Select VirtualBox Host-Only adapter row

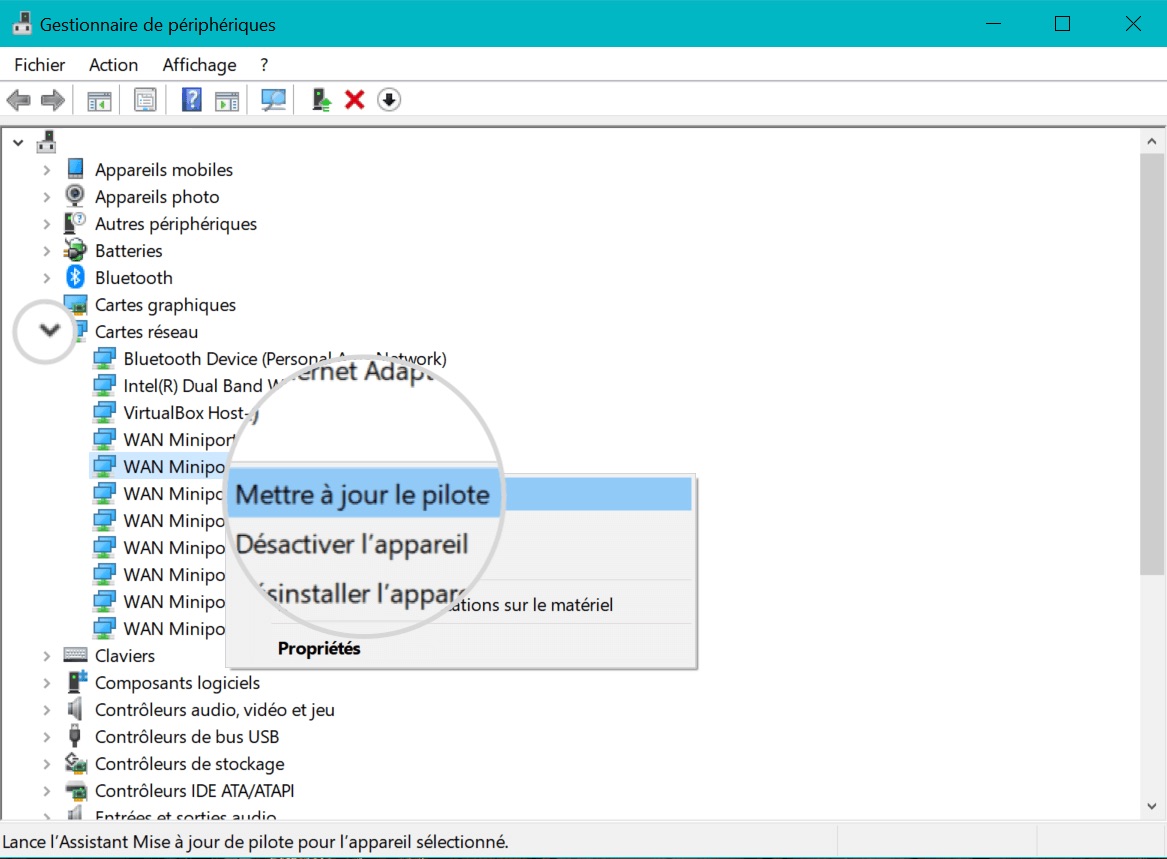(191, 412)
